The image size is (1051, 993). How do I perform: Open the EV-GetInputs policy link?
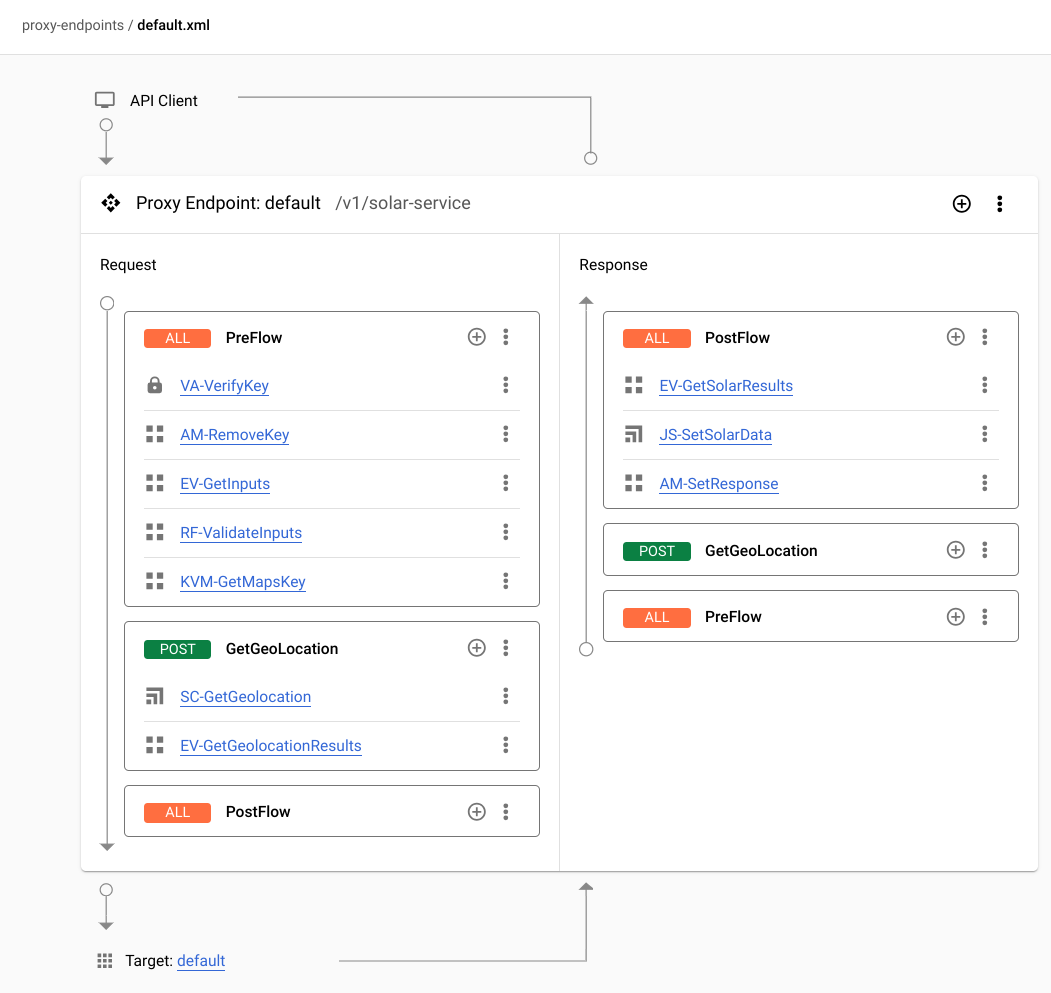pos(225,483)
